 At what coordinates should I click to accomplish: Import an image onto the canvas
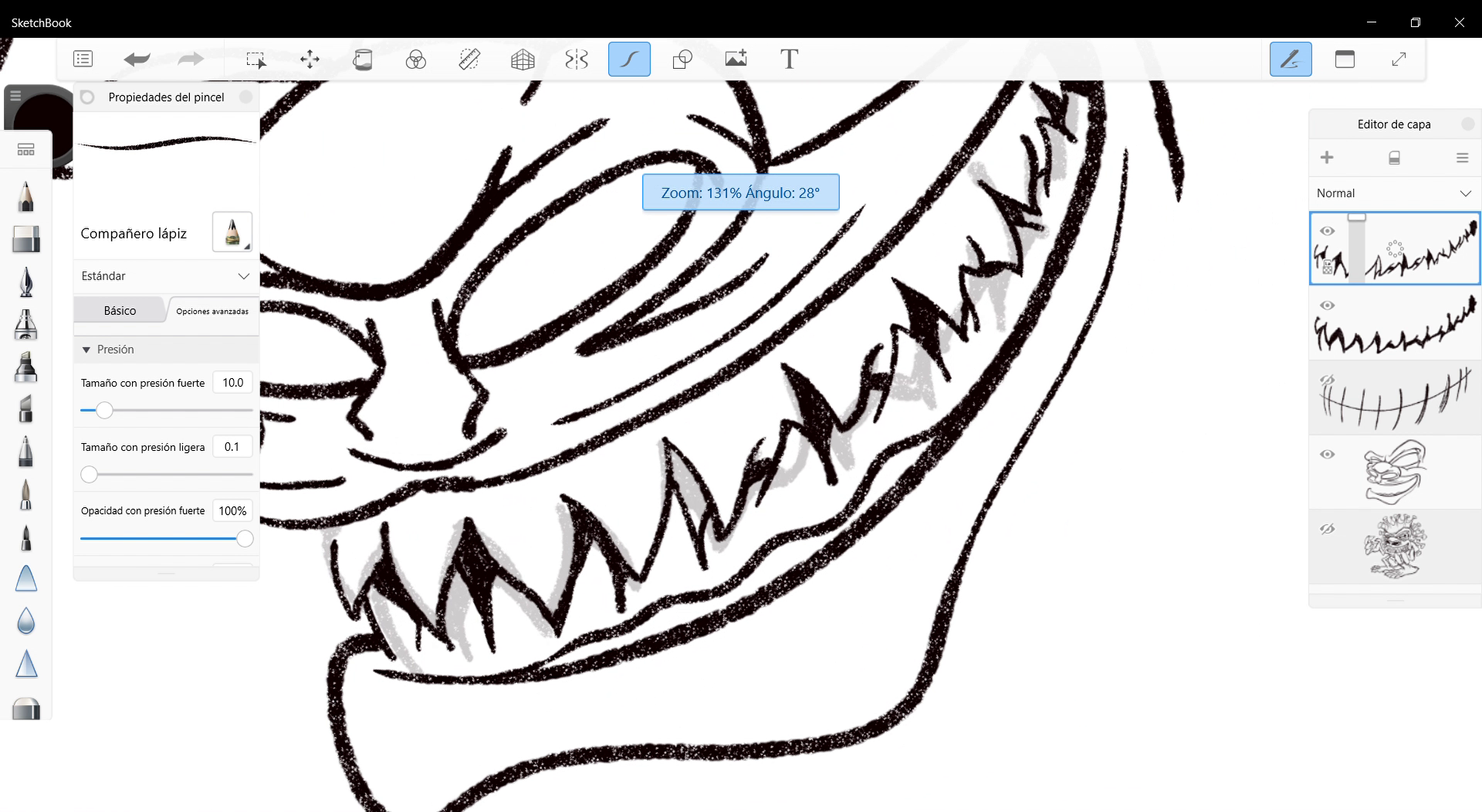pyautogui.click(x=735, y=59)
